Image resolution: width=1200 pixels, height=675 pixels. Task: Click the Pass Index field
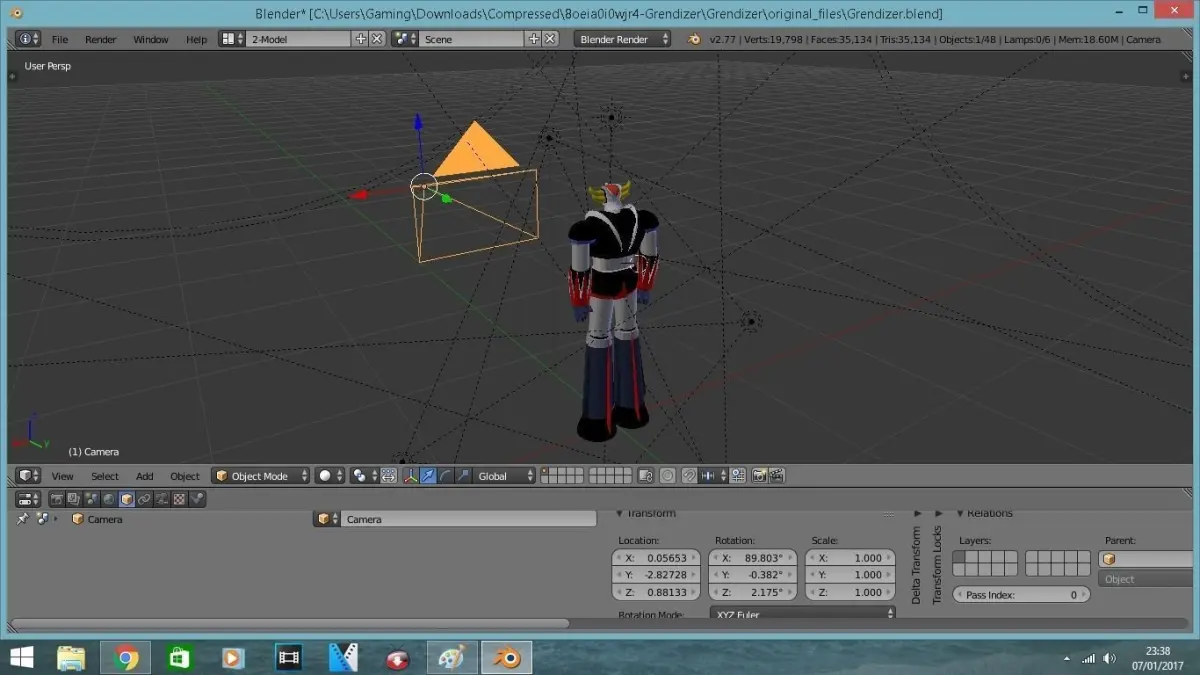(1021, 594)
